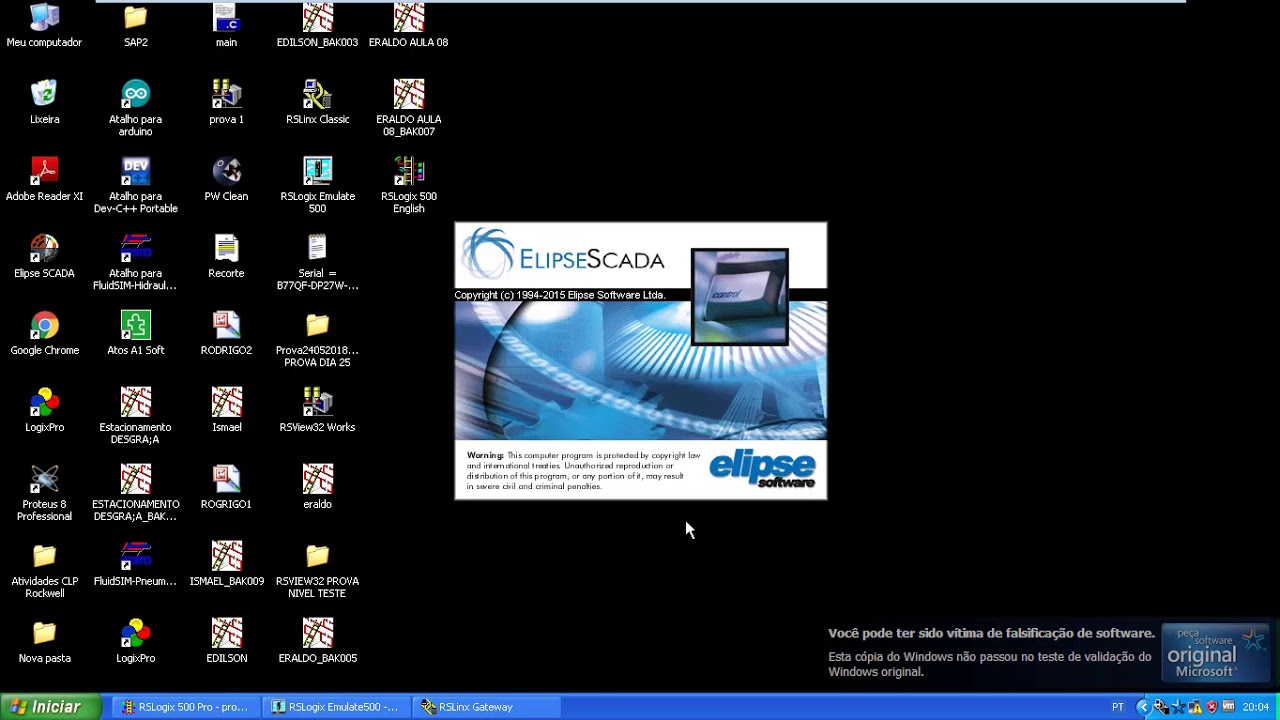Image resolution: width=1280 pixels, height=720 pixels.
Task: Select the eraldo file icon
Action: [318, 487]
